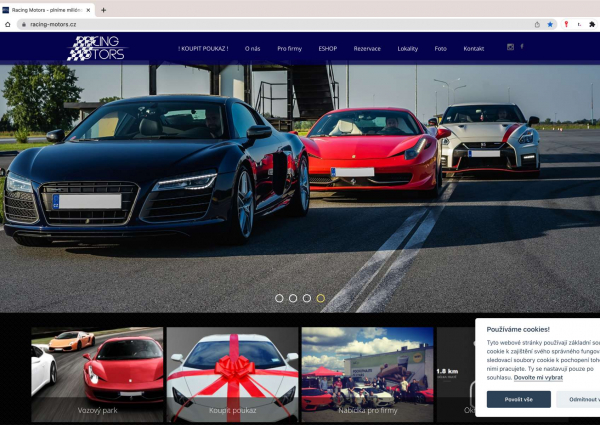
Task: Select the third carousel slide dot
Action: [307, 298]
